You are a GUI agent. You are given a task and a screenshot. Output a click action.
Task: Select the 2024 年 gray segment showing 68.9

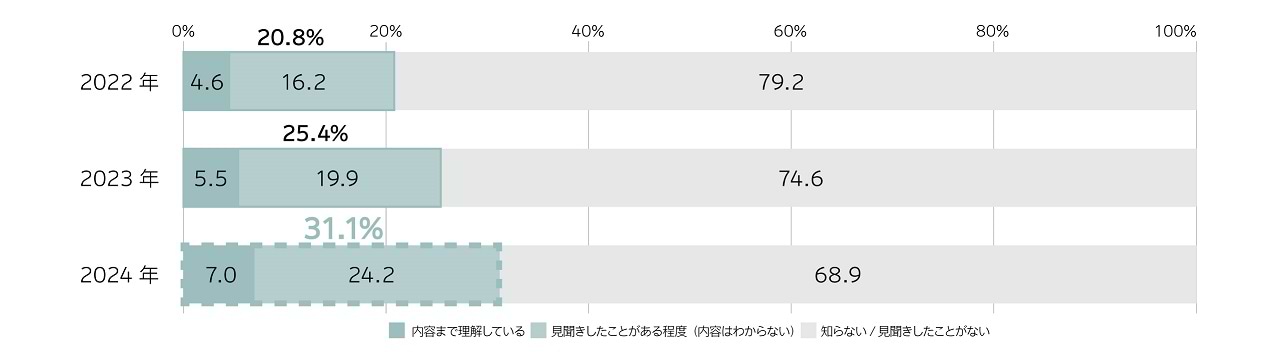tap(847, 274)
